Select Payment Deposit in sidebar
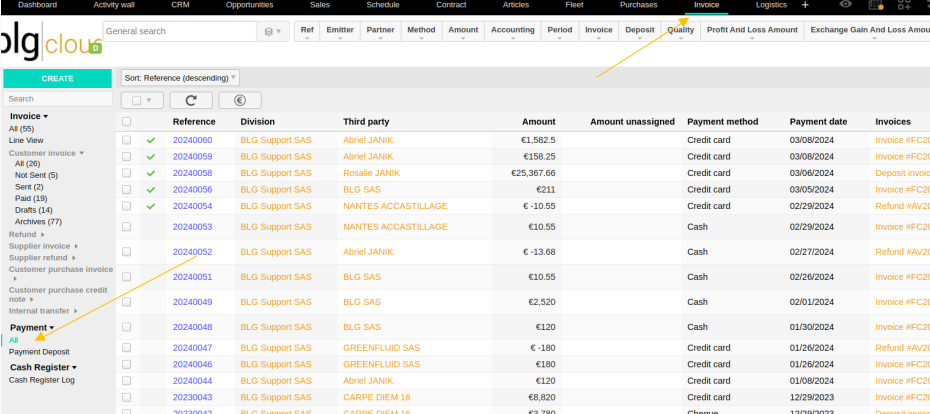 39,352
